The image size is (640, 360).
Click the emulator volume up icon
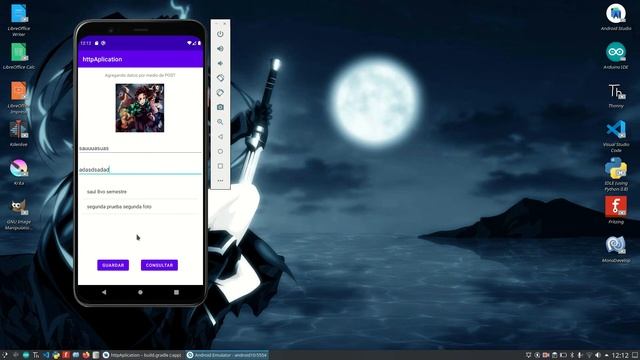(220, 49)
